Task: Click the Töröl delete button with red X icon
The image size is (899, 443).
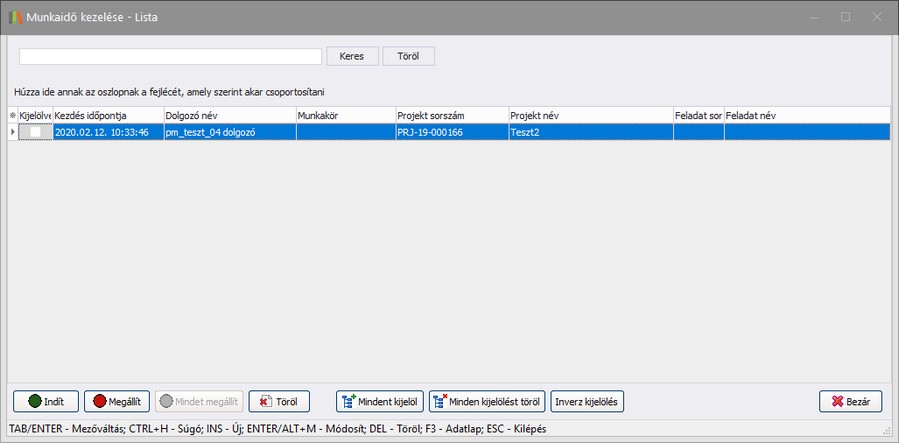Action: coord(279,401)
